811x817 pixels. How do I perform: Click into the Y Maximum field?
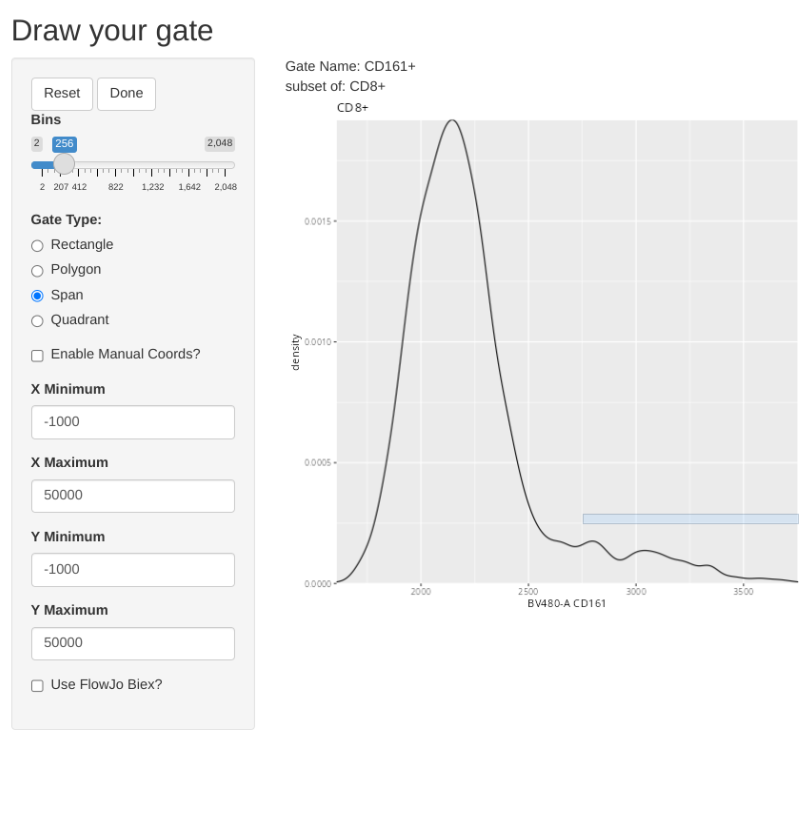(133, 644)
